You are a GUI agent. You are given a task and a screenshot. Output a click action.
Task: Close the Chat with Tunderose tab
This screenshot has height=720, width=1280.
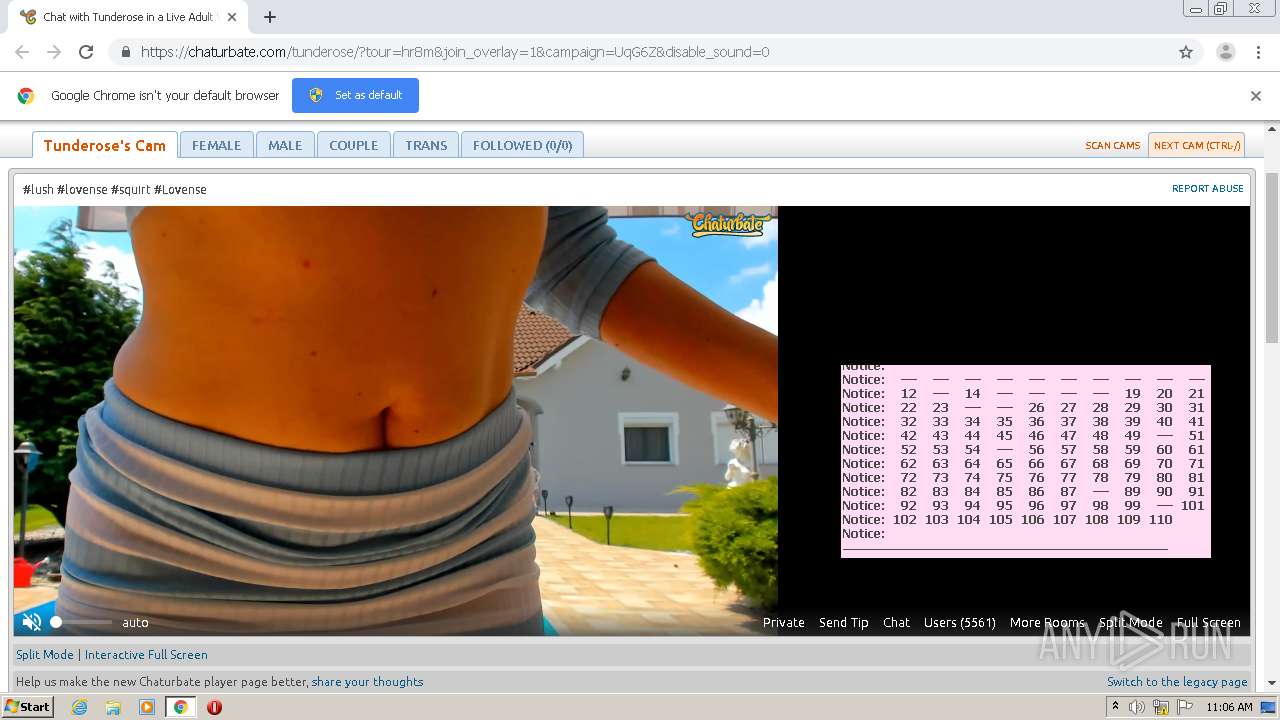tap(233, 17)
